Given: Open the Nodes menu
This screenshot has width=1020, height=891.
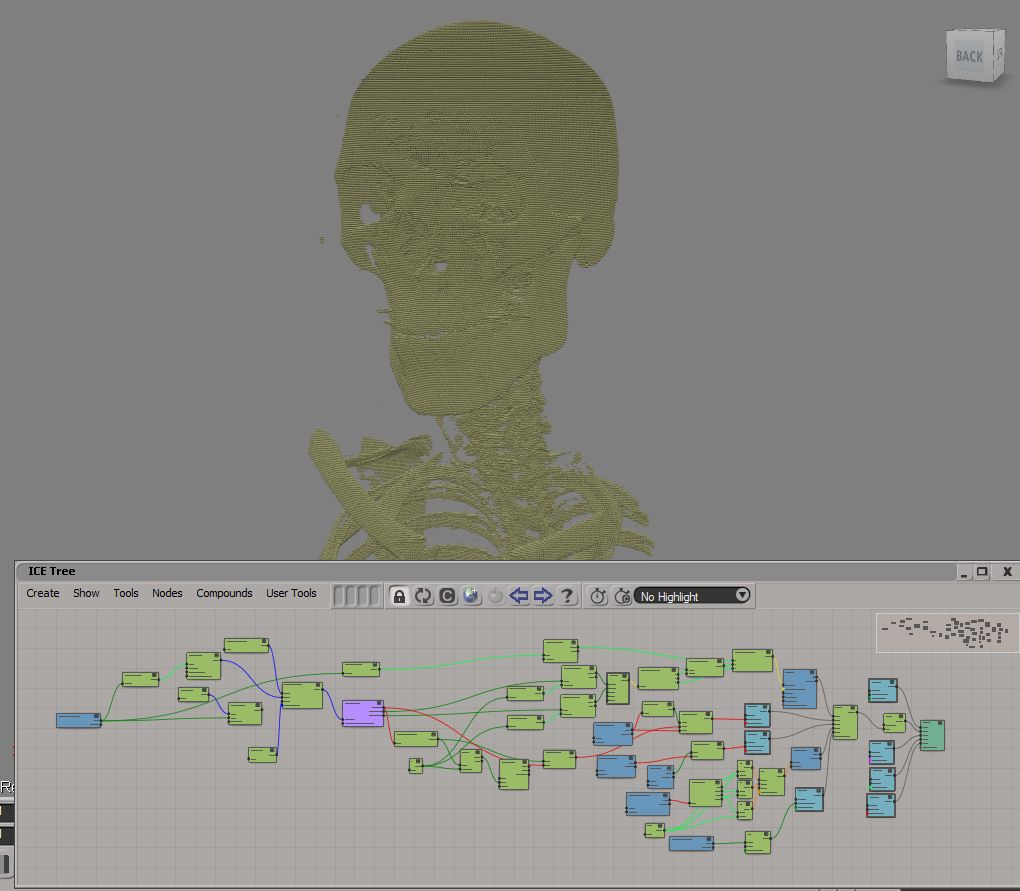Looking at the screenshot, I should 167,593.
